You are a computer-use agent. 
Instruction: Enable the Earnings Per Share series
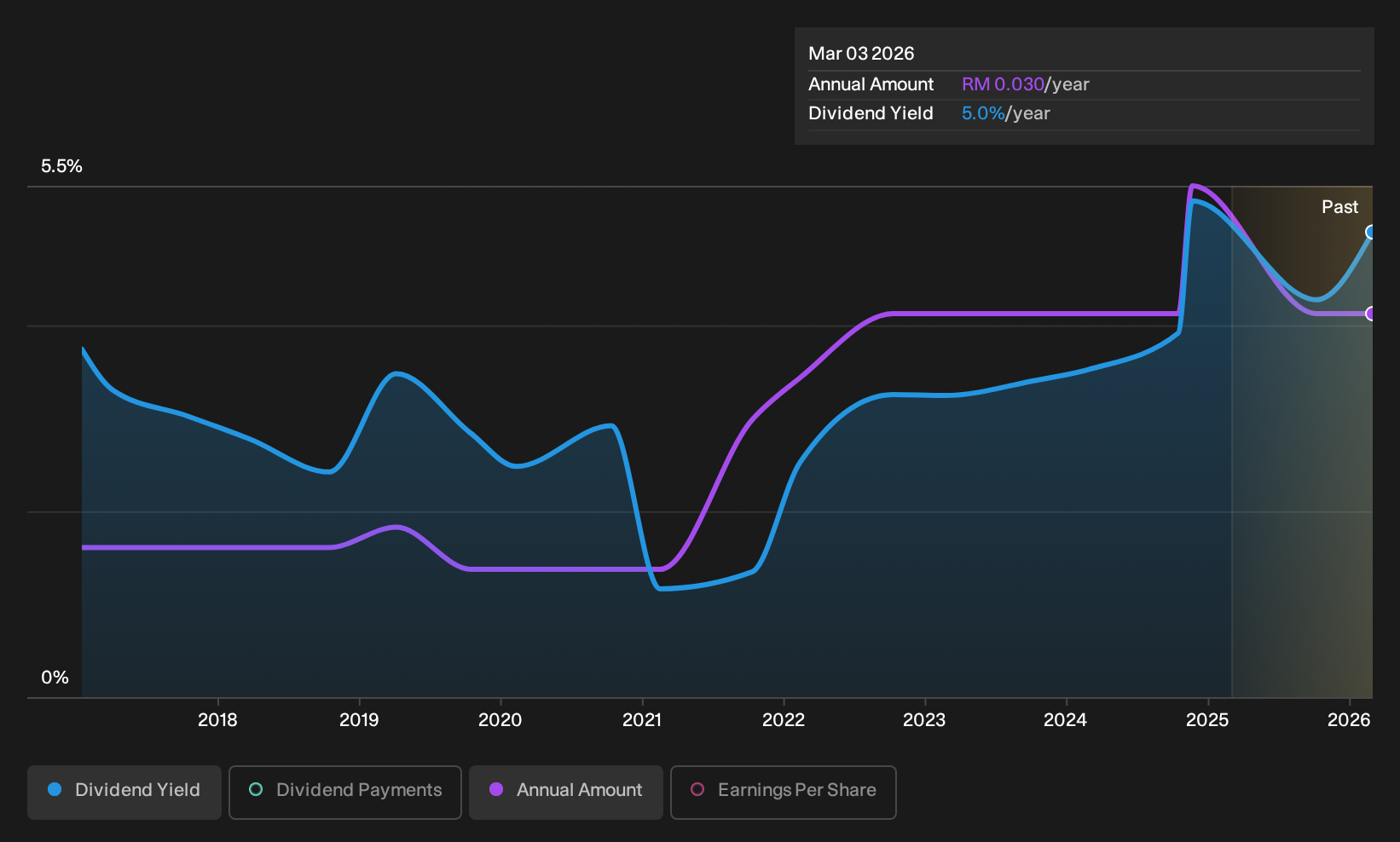784,792
